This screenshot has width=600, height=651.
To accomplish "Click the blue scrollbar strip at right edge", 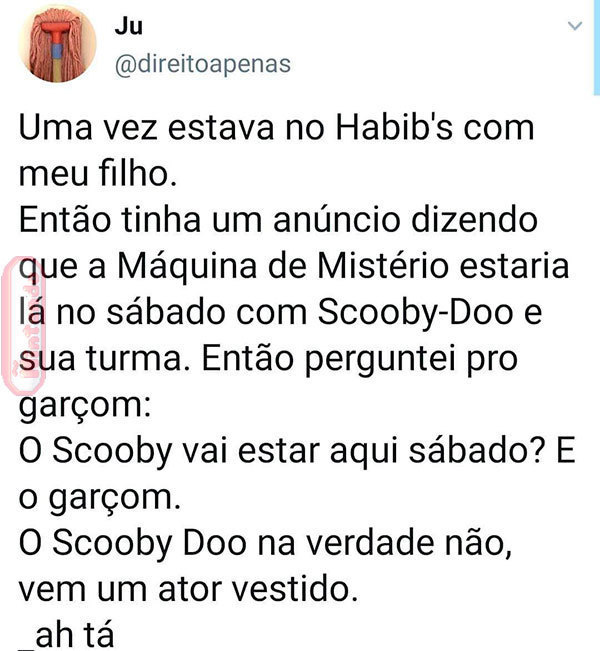I will tap(597, 48).
